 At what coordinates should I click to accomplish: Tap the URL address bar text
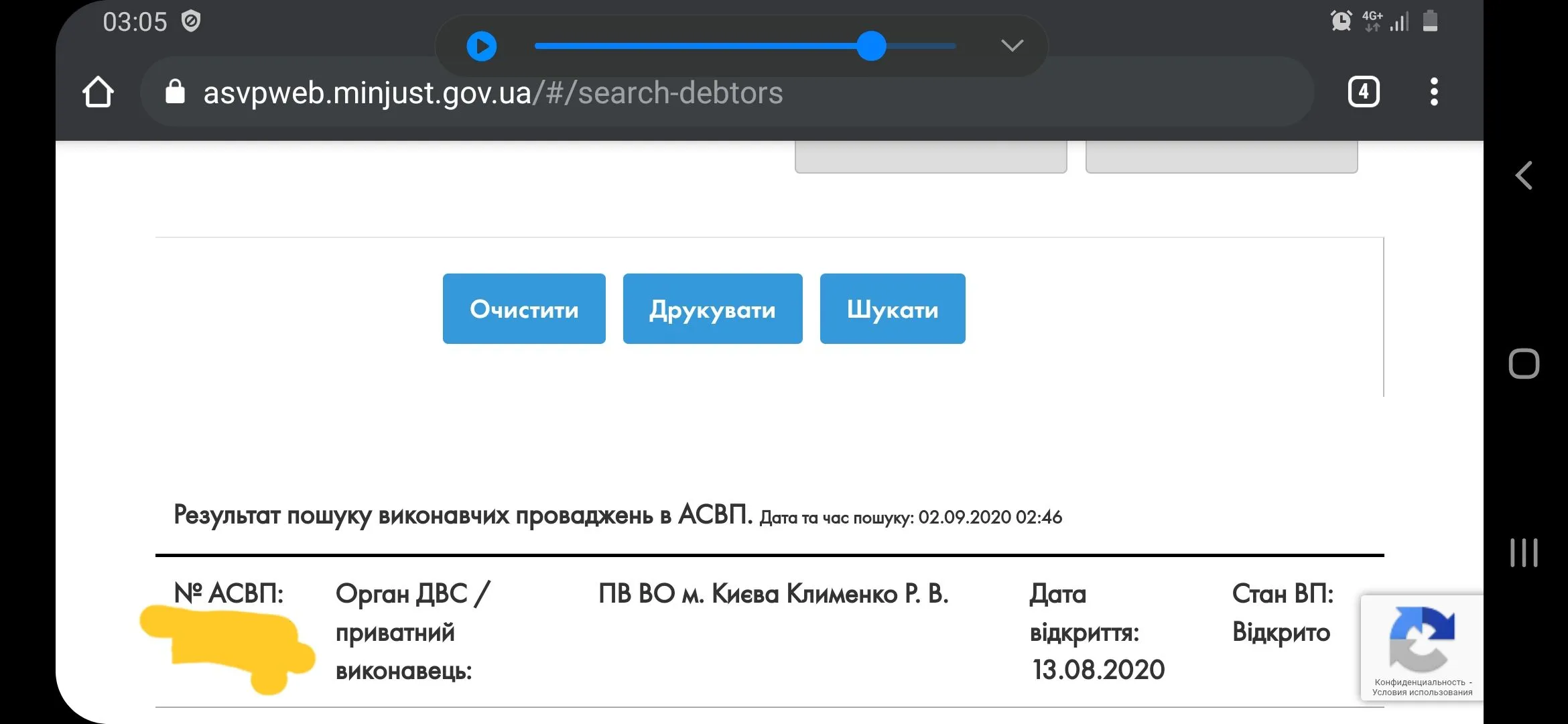[493, 93]
